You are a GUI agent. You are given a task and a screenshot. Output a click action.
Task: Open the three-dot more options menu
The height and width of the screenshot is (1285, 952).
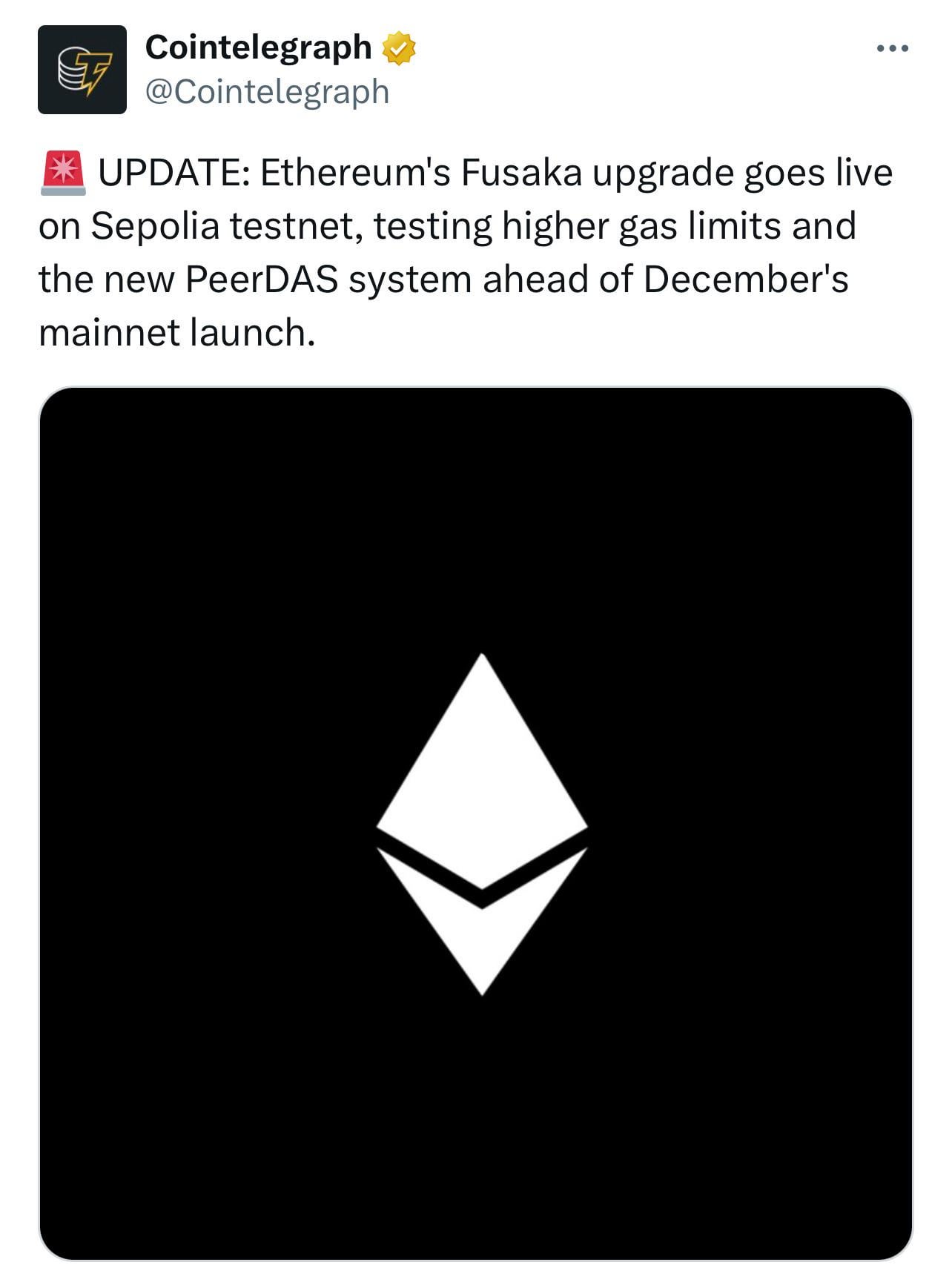(892, 49)
